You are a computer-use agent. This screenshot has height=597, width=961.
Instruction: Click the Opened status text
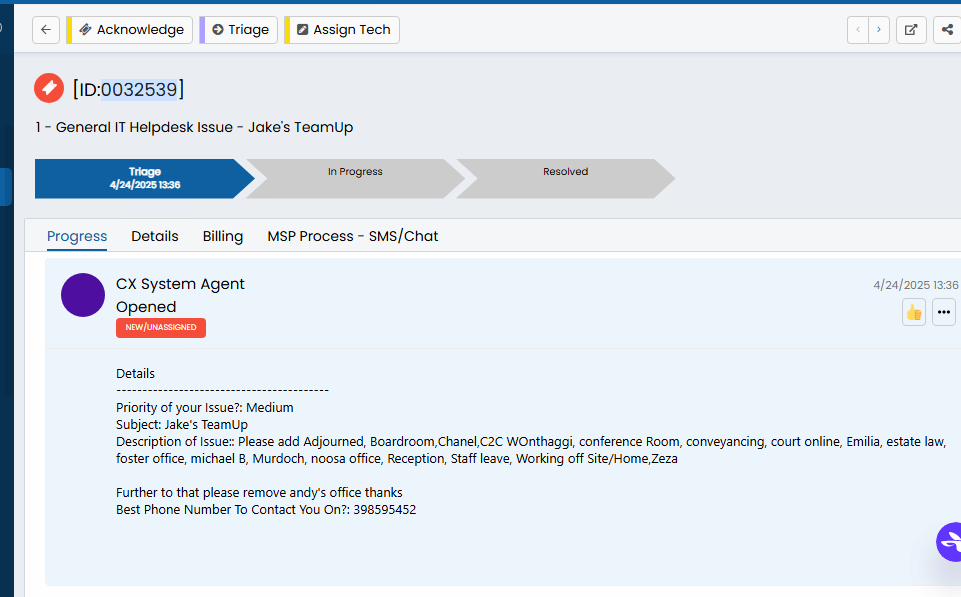point(146,306)
